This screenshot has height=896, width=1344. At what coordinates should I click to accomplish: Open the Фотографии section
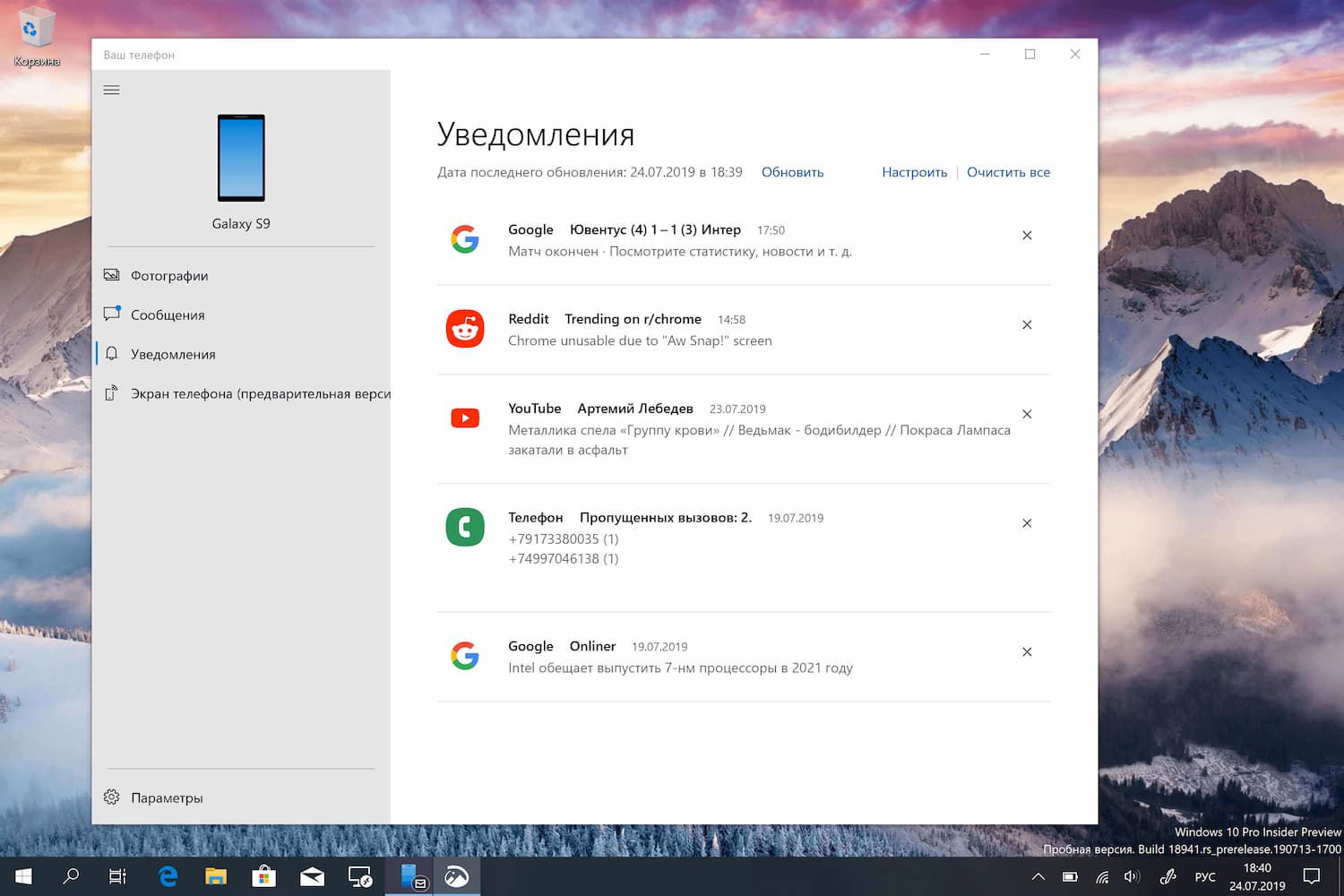coord(168,276)
